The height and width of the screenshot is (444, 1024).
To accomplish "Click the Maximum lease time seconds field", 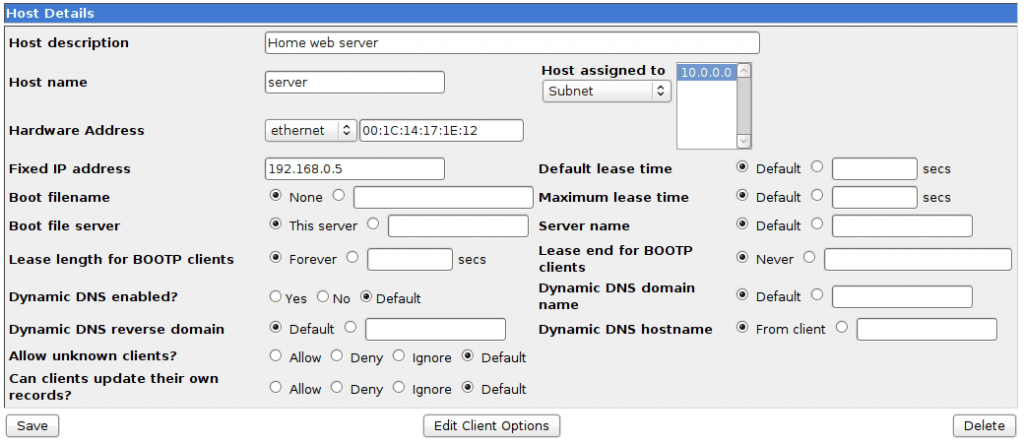I will point(874,197).
